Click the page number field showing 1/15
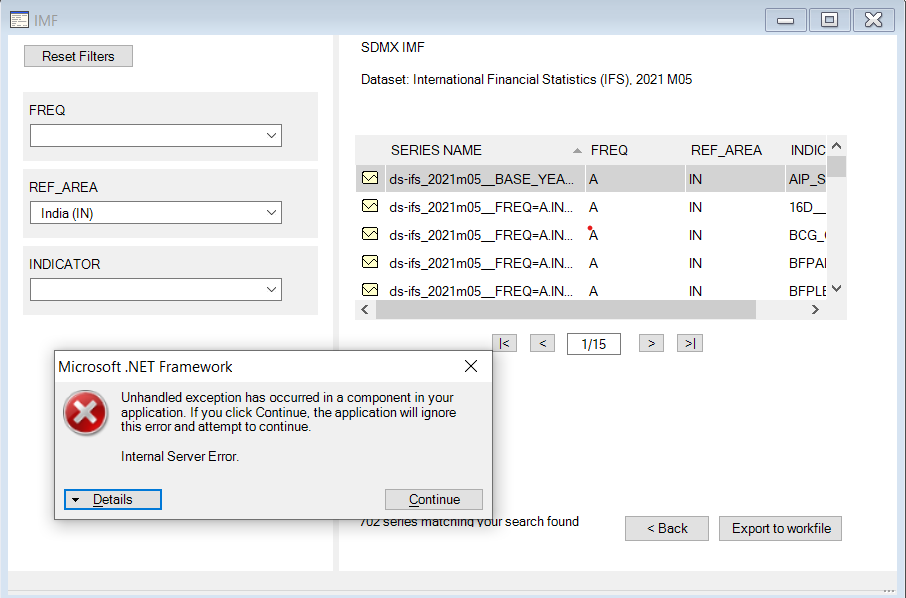 pos(593,344)
